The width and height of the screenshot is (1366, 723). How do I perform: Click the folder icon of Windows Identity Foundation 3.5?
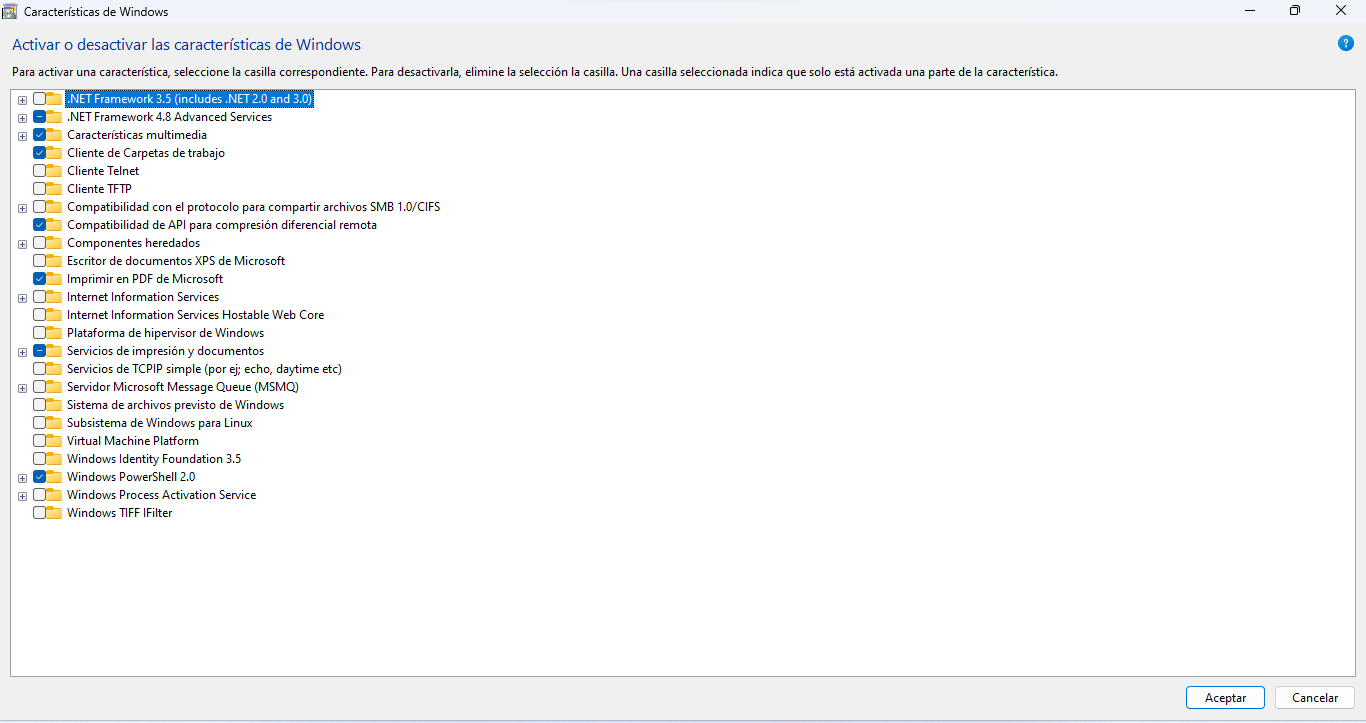tap(54, 459)
